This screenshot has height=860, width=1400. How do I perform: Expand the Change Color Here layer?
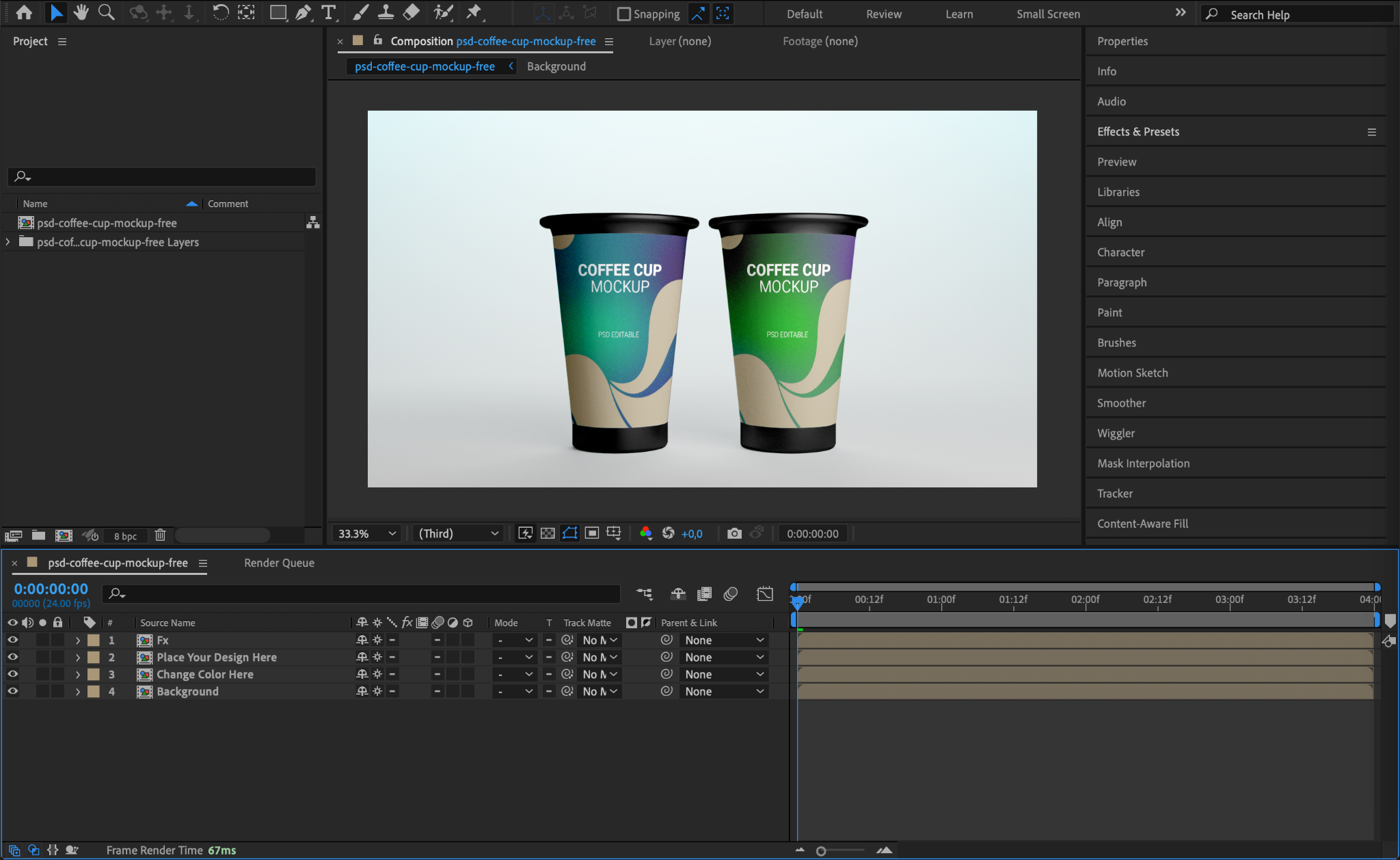[78, 674]
